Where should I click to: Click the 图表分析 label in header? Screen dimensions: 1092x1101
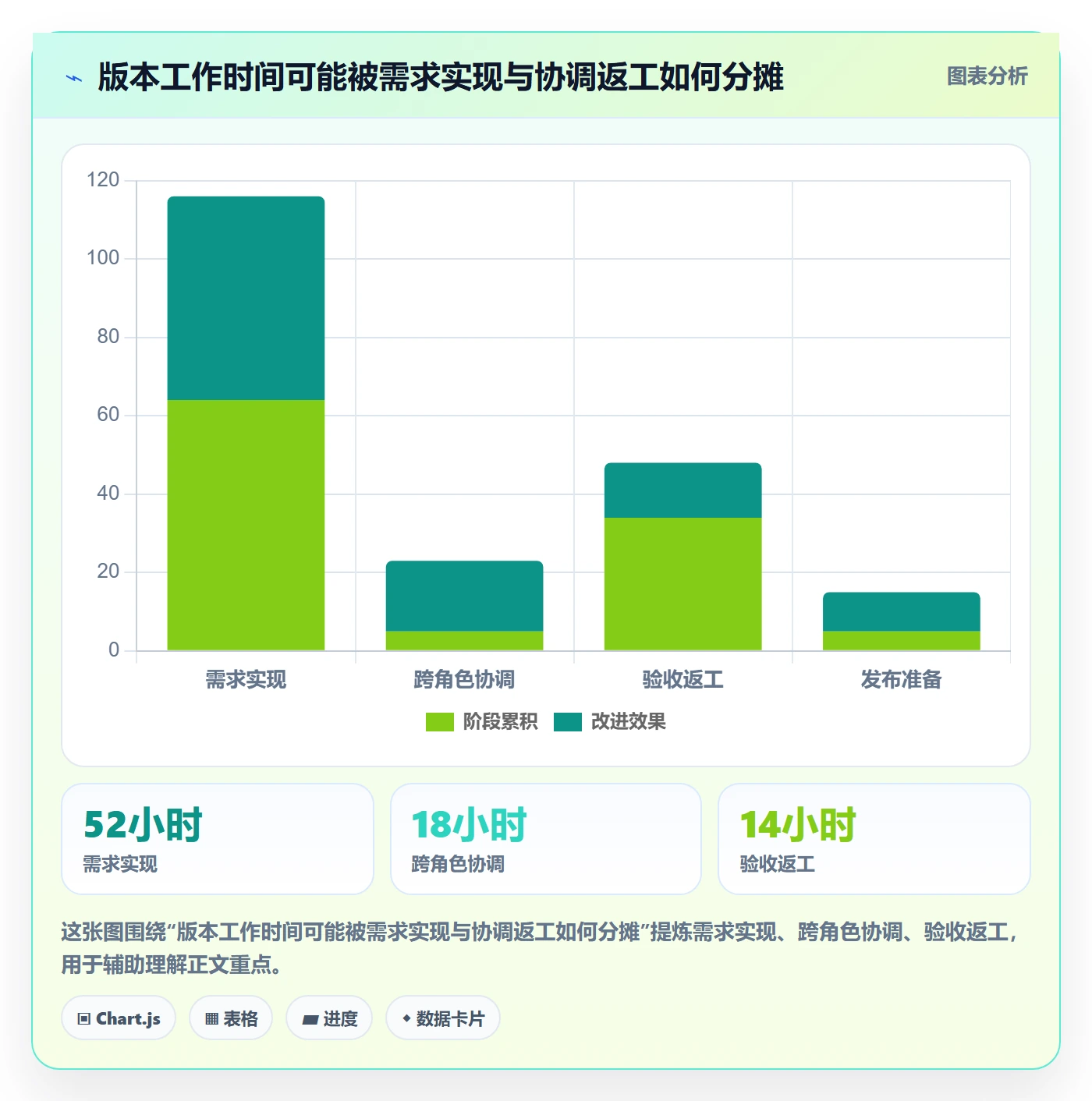pos(987,76)
